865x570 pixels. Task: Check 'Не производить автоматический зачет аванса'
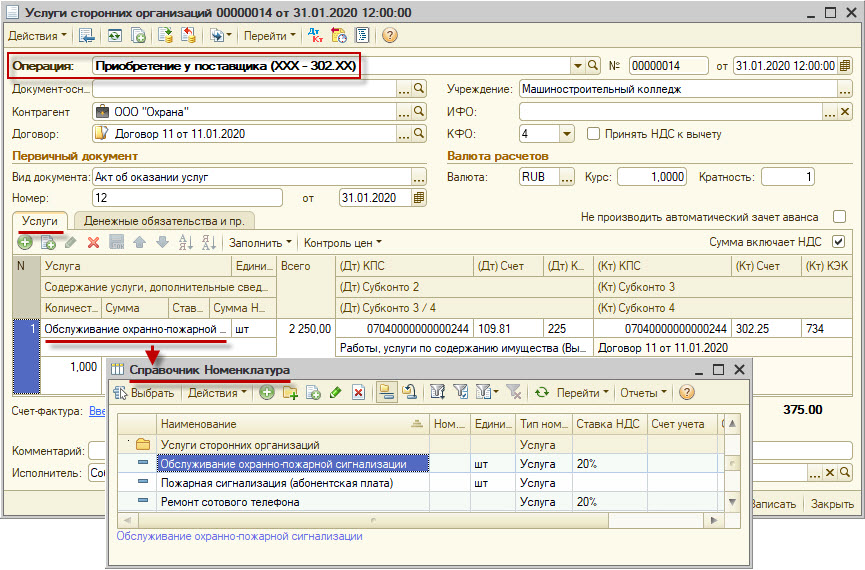point(838,217)
